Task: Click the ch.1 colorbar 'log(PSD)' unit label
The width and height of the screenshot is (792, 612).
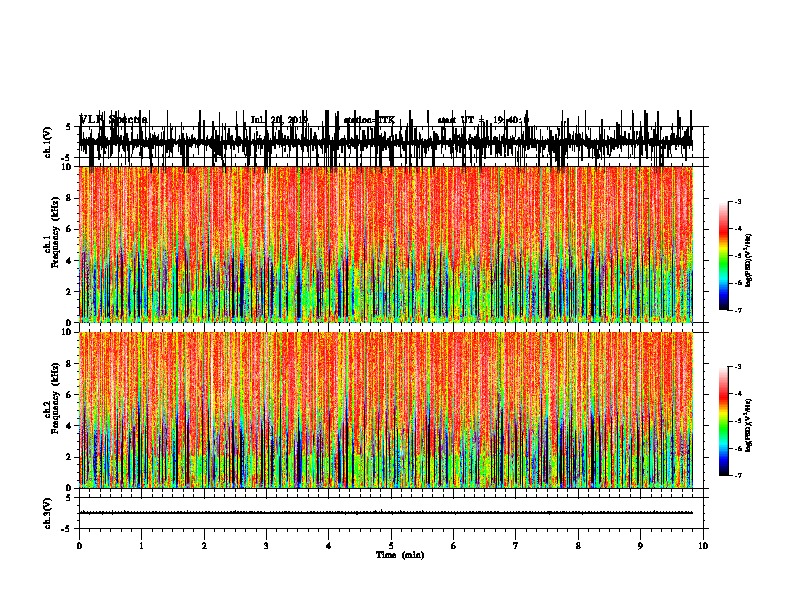Action: pyautogui.click(x=749, y=260)
